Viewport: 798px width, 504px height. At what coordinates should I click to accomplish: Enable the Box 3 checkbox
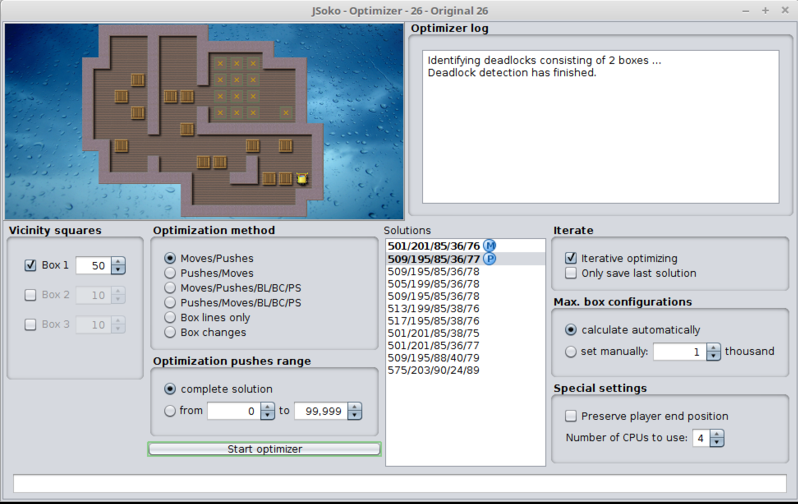31,324
